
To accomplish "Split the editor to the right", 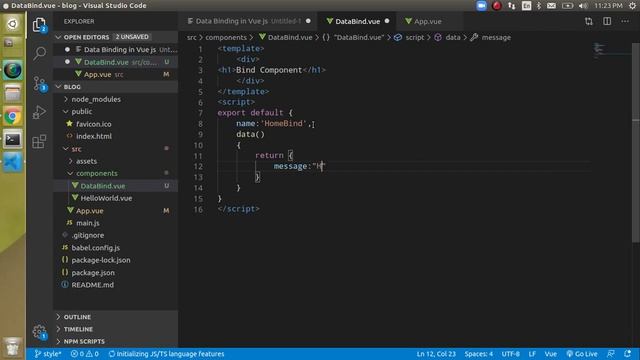I will click(x=607, y=21).
